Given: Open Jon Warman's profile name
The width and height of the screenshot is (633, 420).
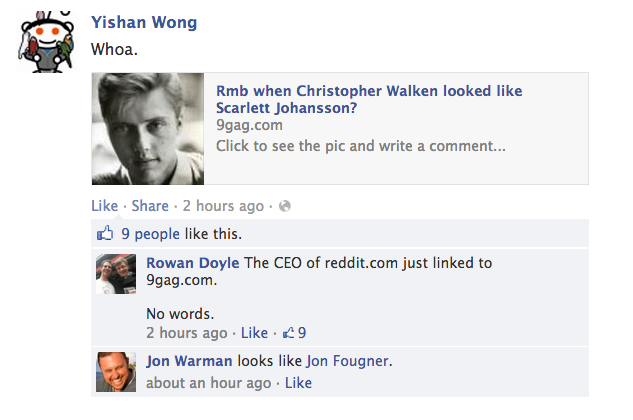Looking at the screenshot, I should click(189, 361).
